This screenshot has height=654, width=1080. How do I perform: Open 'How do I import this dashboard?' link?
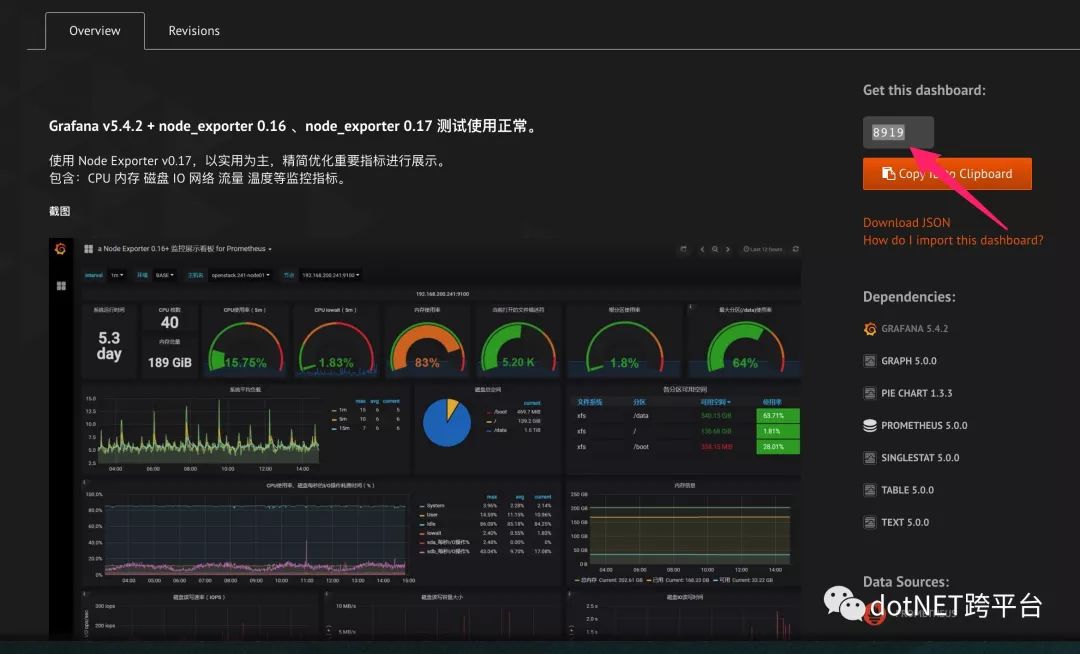pos(953,240)
